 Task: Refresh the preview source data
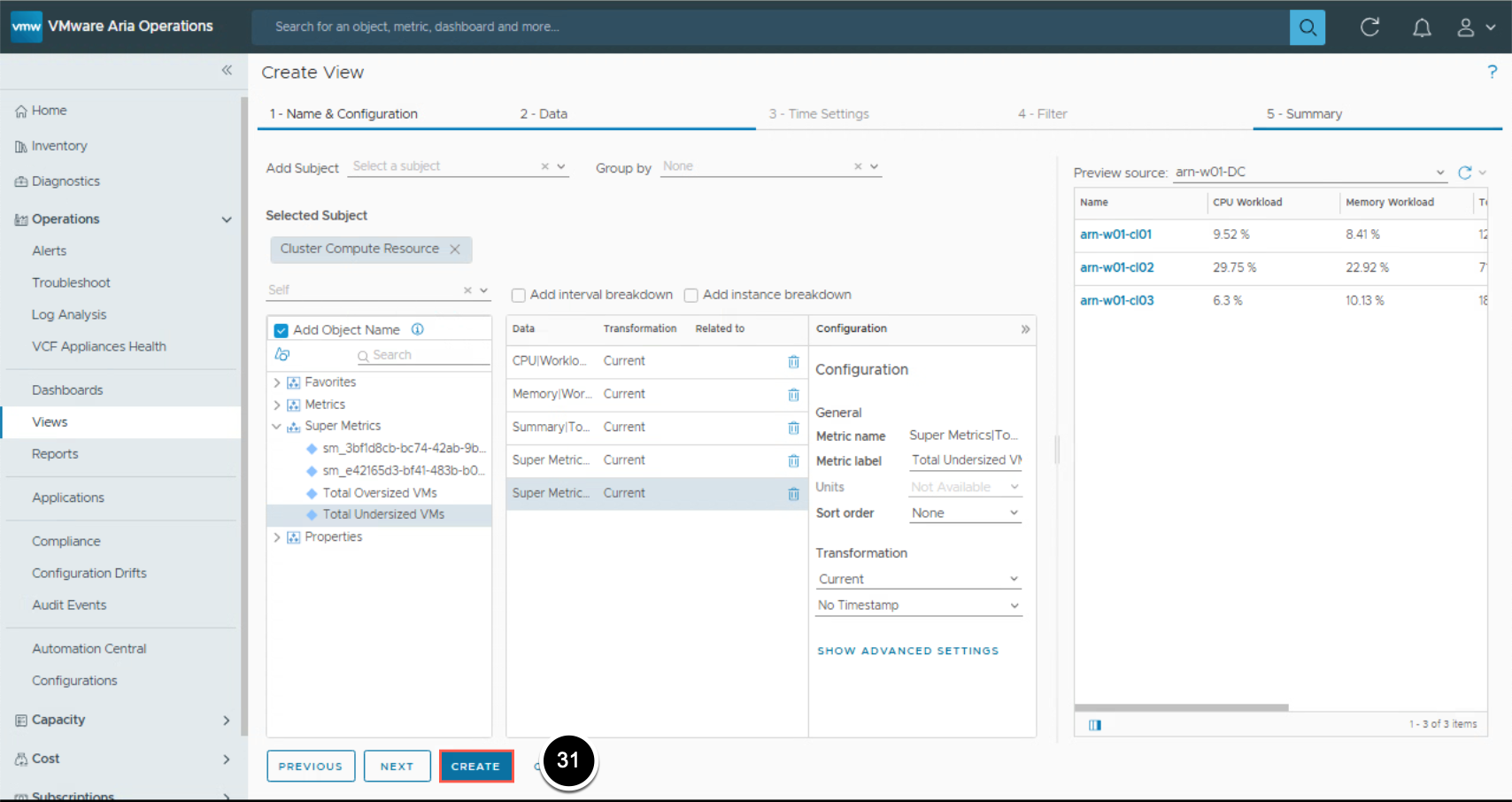tap(1464, 173)
